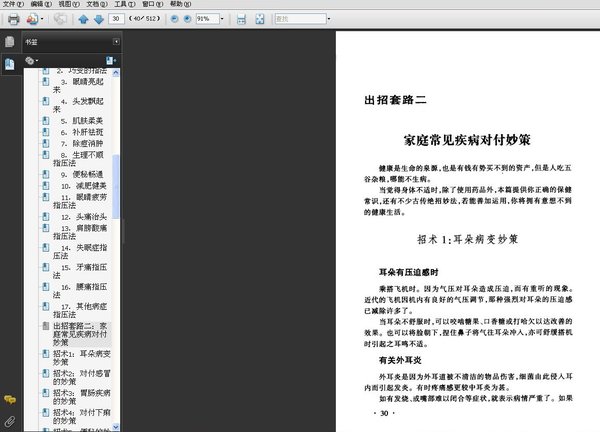
Task: Click the page number field showing 30
Action: pos(116,19)
